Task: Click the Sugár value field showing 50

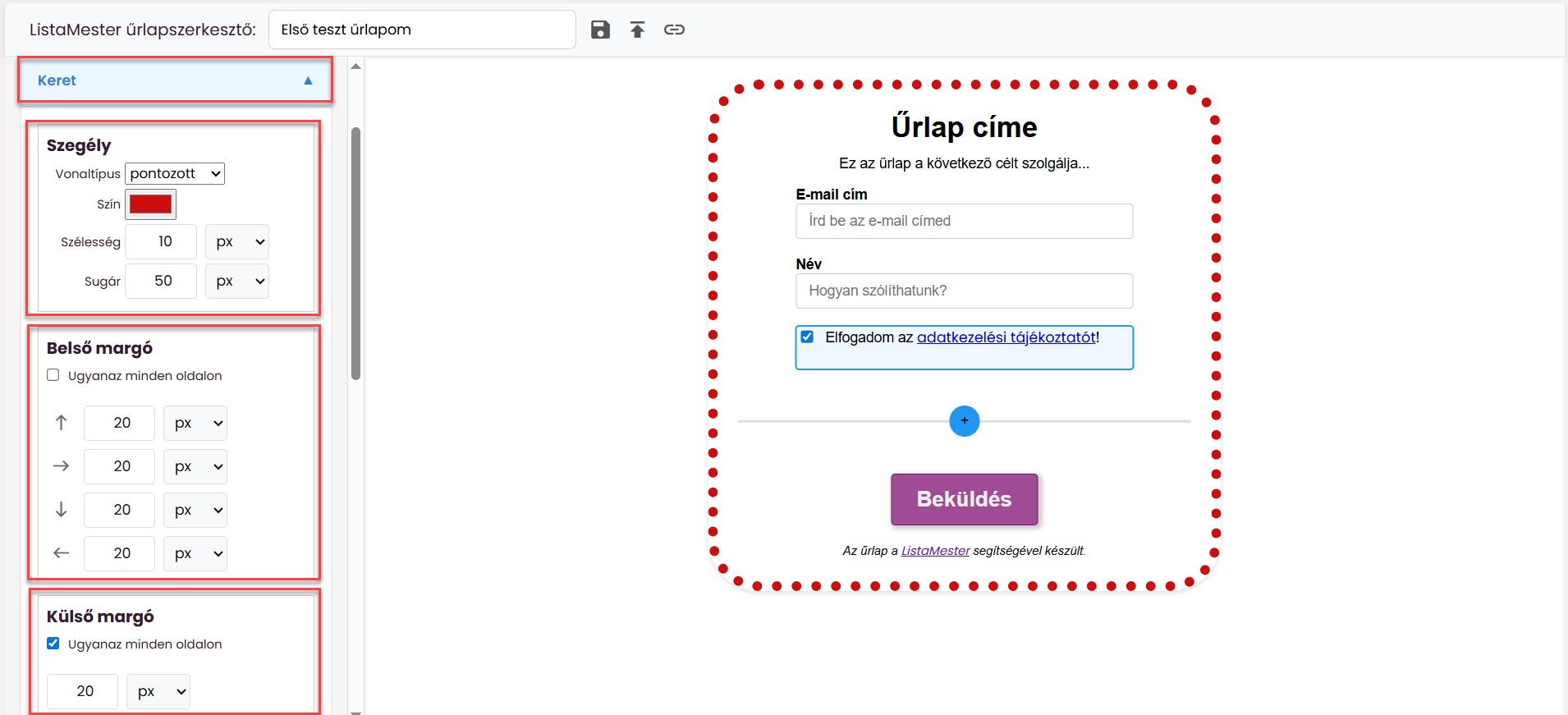Action: [x=161, y=281]
